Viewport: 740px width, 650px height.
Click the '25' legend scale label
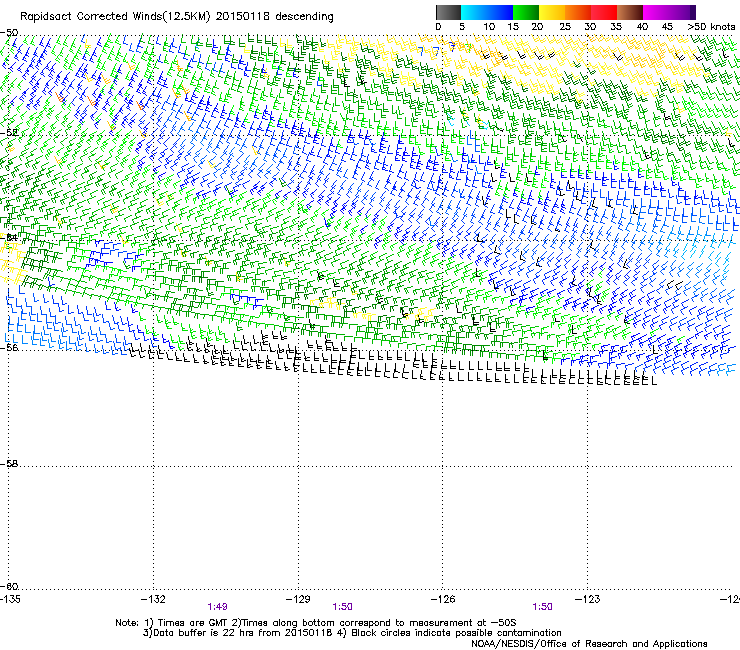pos(565,27)
